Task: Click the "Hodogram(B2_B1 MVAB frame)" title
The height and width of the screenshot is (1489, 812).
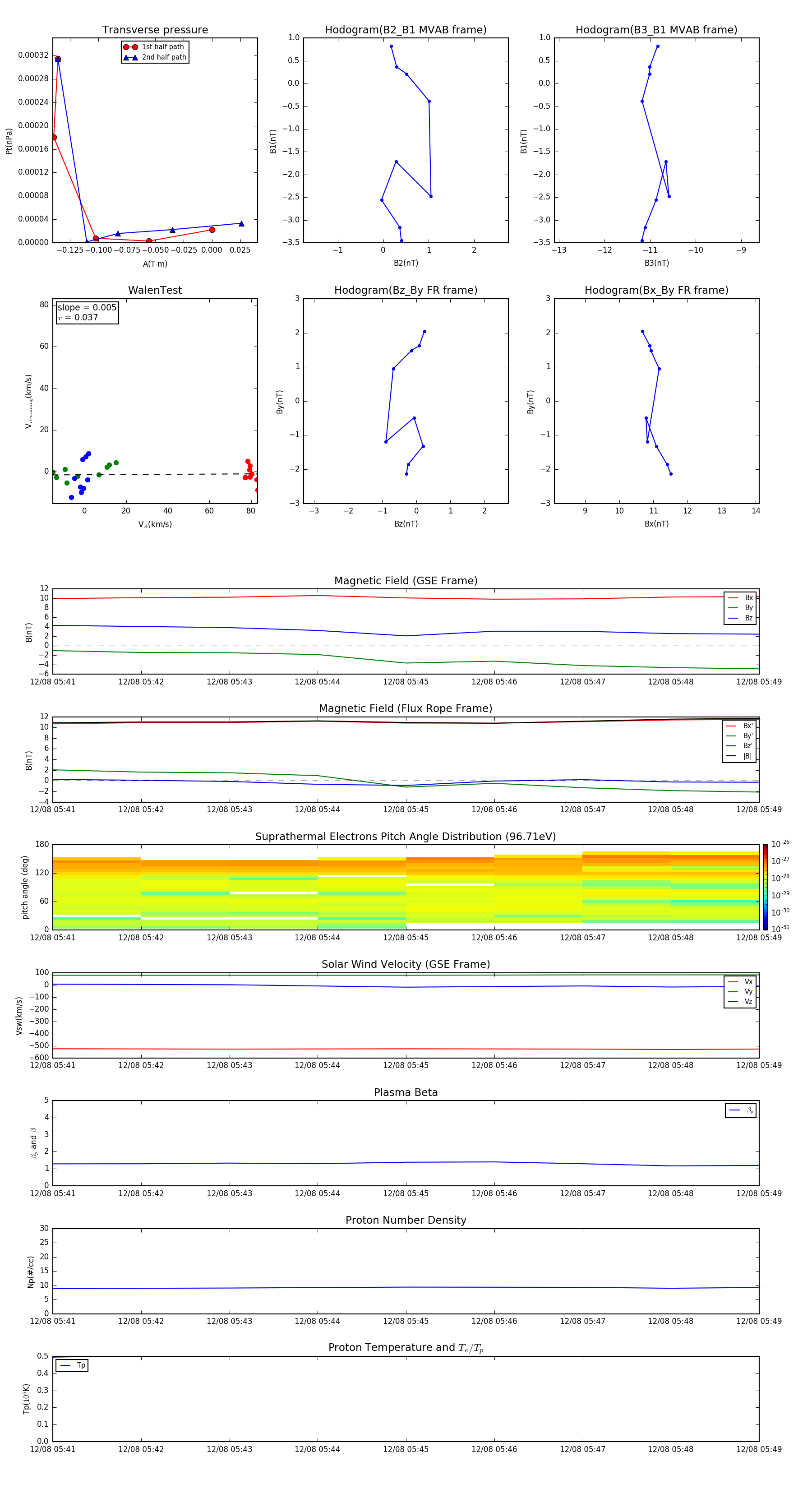Action: click(406, 29)
